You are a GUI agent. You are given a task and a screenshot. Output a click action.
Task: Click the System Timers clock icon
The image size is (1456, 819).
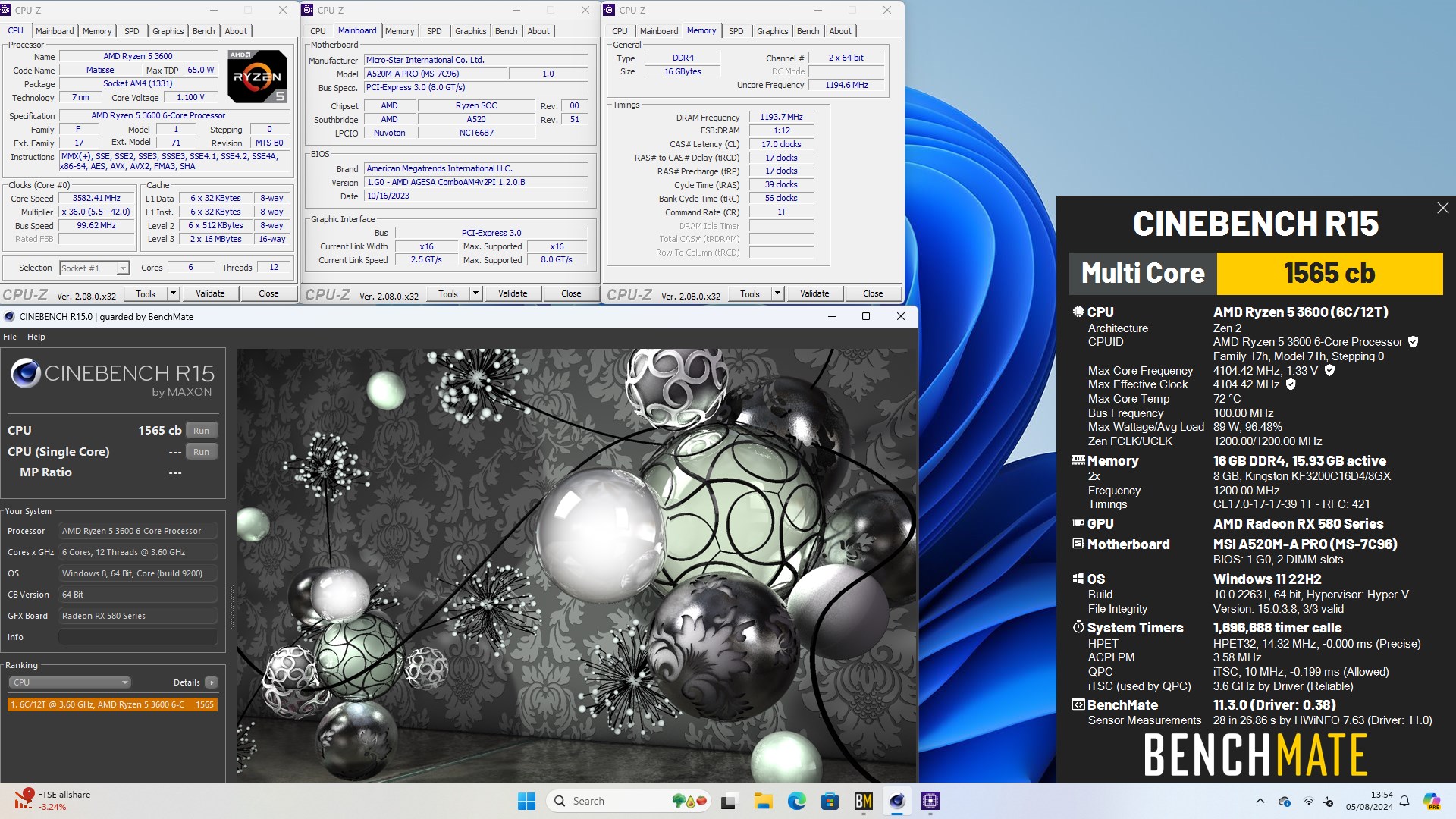pyautogui.click(x=1078, y=627)
